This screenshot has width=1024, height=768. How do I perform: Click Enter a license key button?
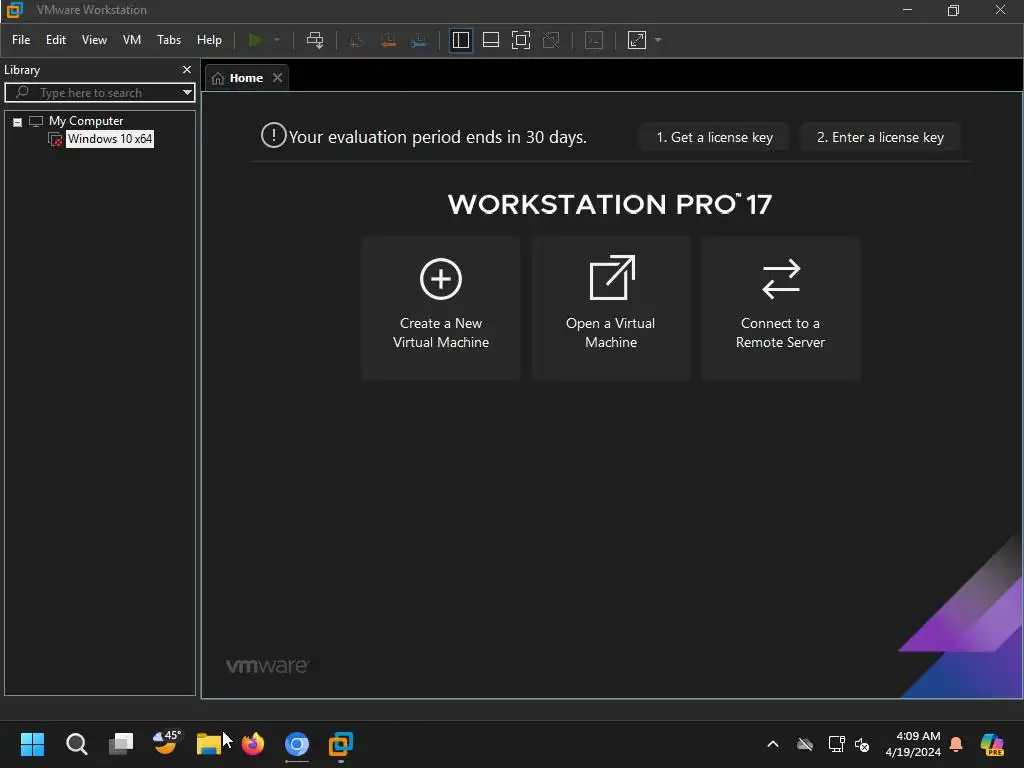click(880, 137)
